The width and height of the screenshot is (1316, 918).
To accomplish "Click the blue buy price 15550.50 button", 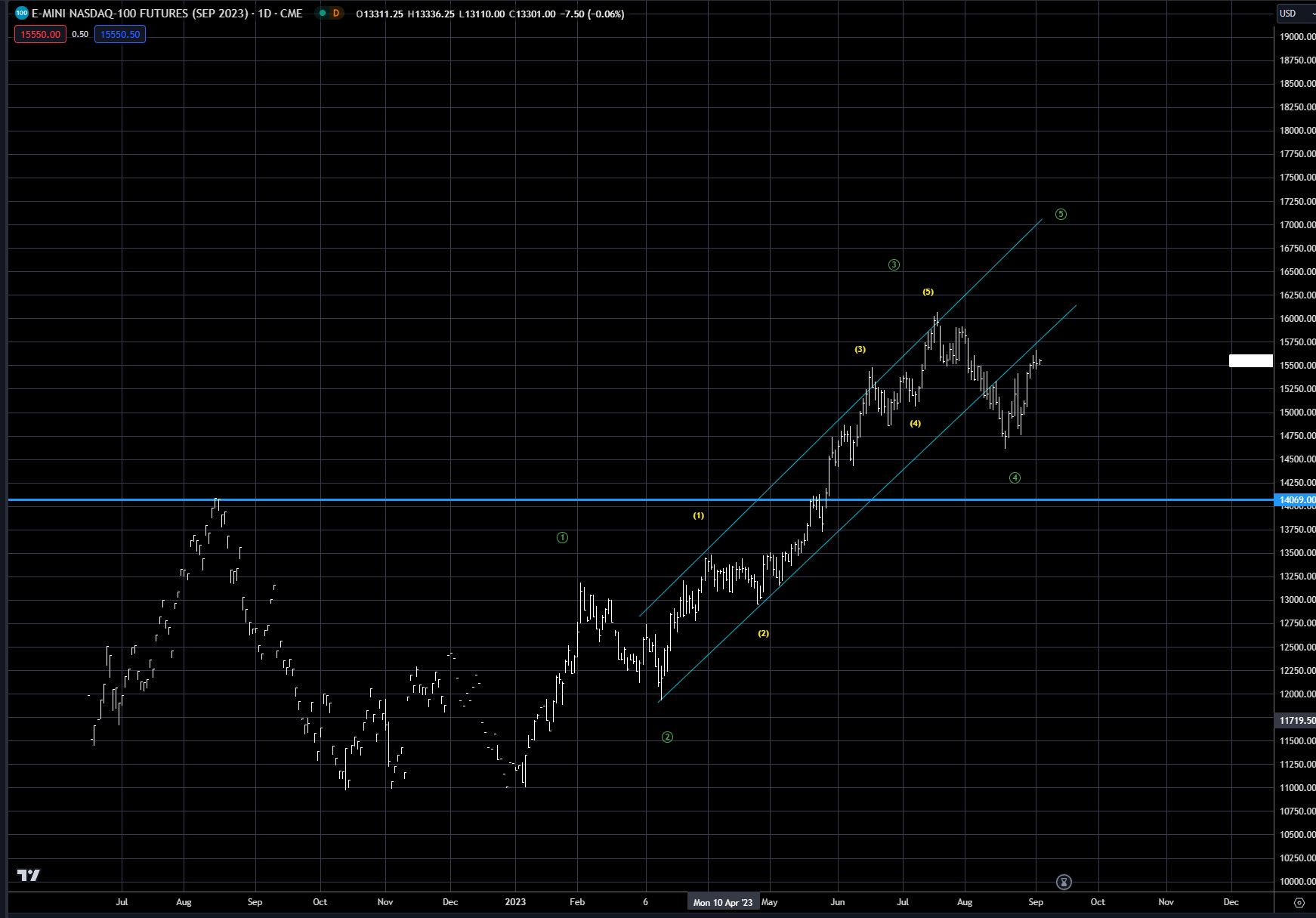I will (120, 34).
